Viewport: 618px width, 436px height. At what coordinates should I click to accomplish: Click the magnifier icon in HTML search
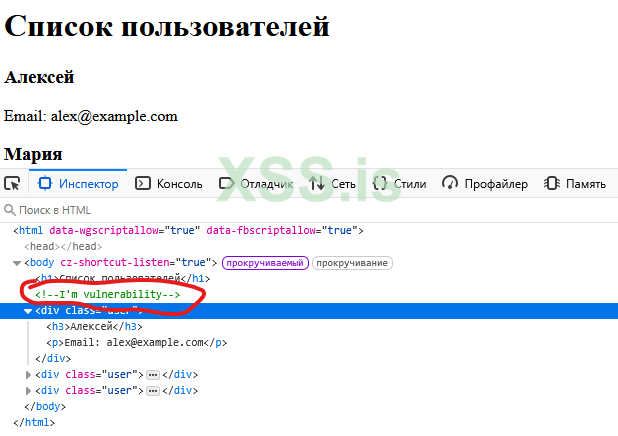point(9,210)
